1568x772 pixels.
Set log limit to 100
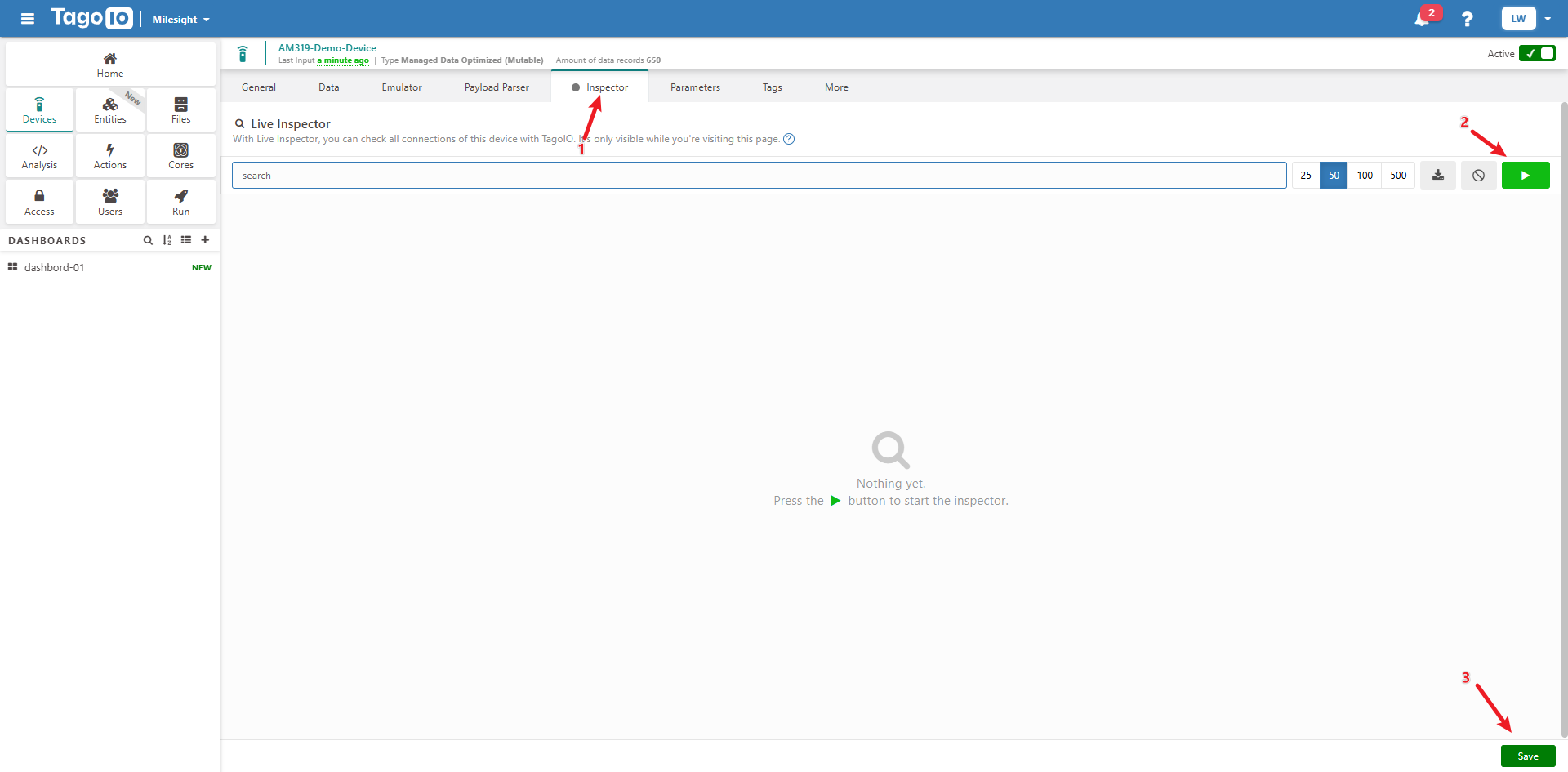click(x=1365, y=176)
